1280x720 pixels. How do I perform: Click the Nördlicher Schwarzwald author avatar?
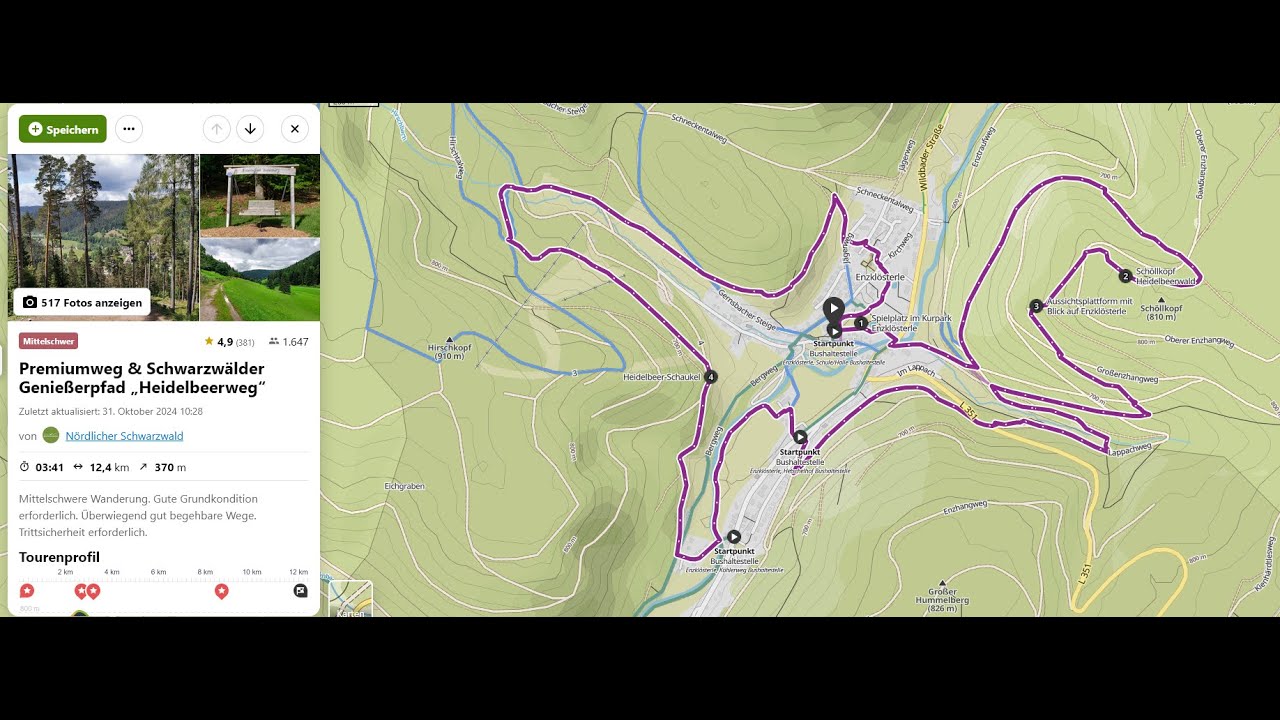pos(51,435)
